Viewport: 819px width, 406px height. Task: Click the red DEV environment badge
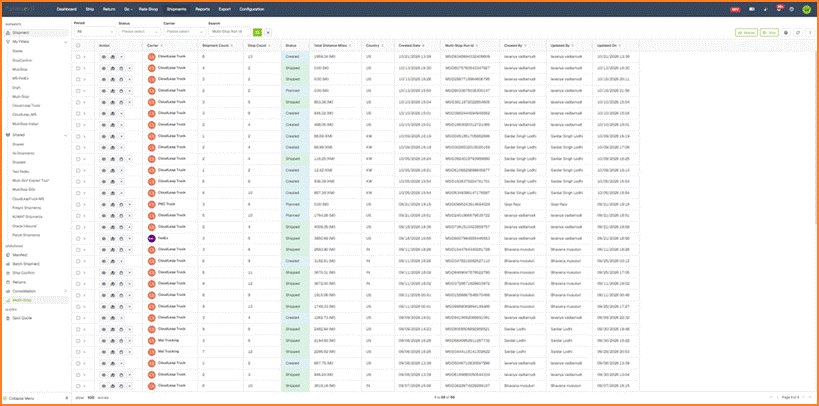735,9
